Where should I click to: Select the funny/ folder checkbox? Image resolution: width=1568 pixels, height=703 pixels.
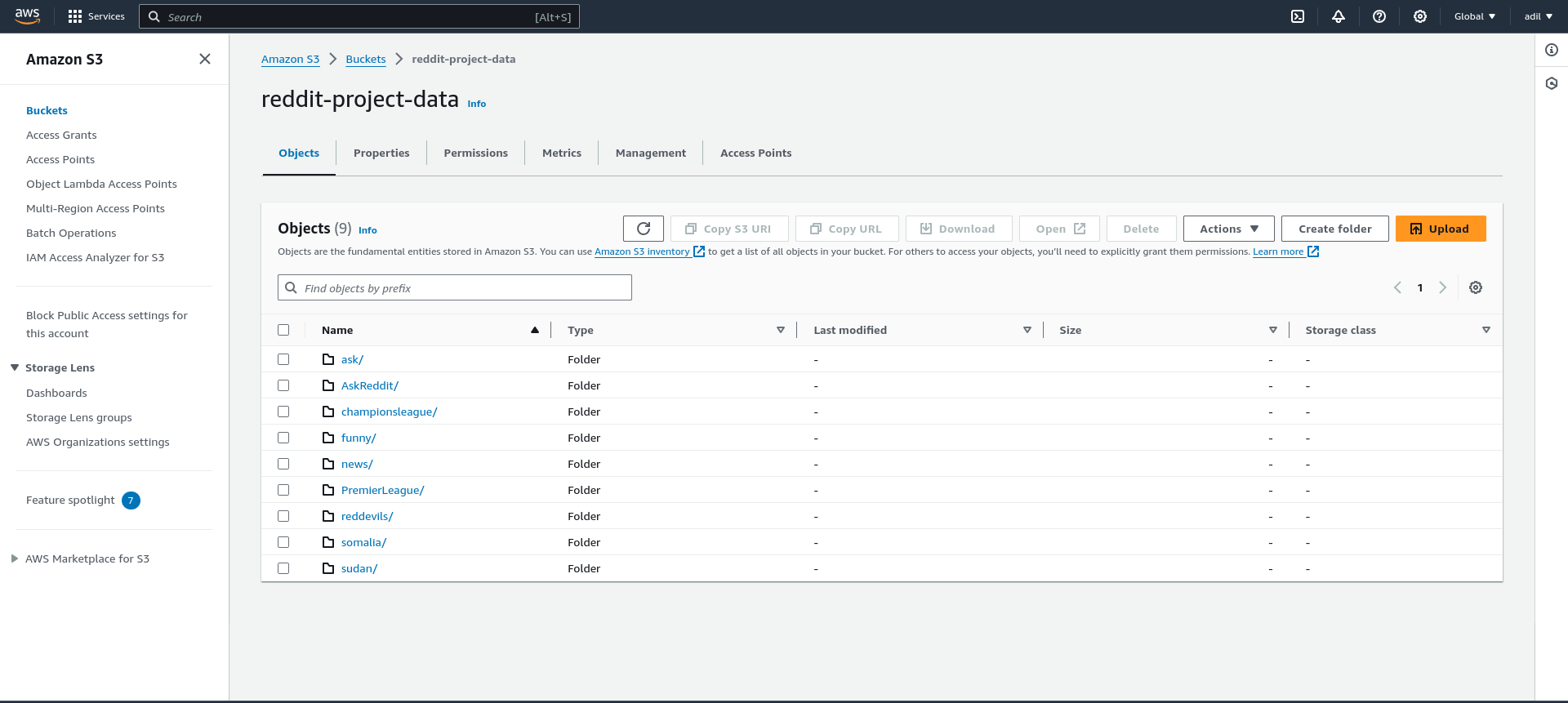tap(283, 438)
